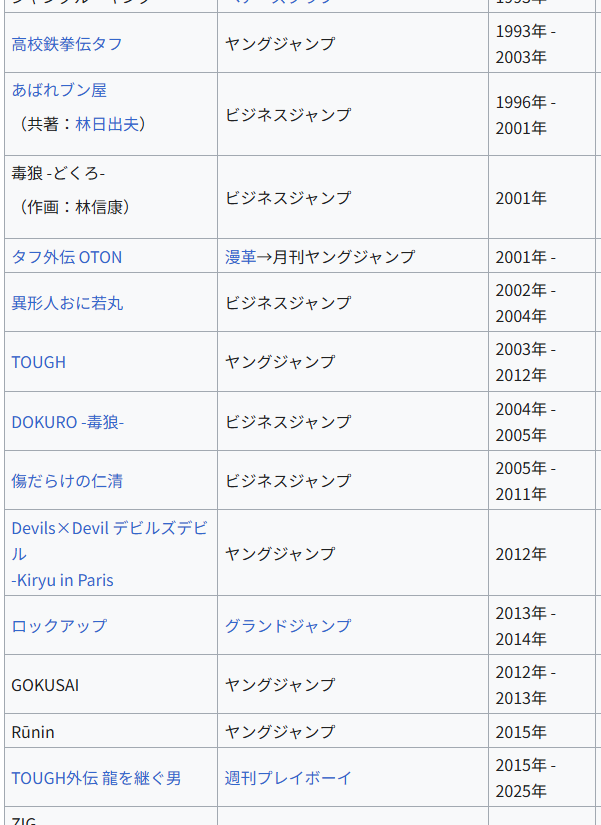Click the 漫革 magazine link

(x=240, y=257)
